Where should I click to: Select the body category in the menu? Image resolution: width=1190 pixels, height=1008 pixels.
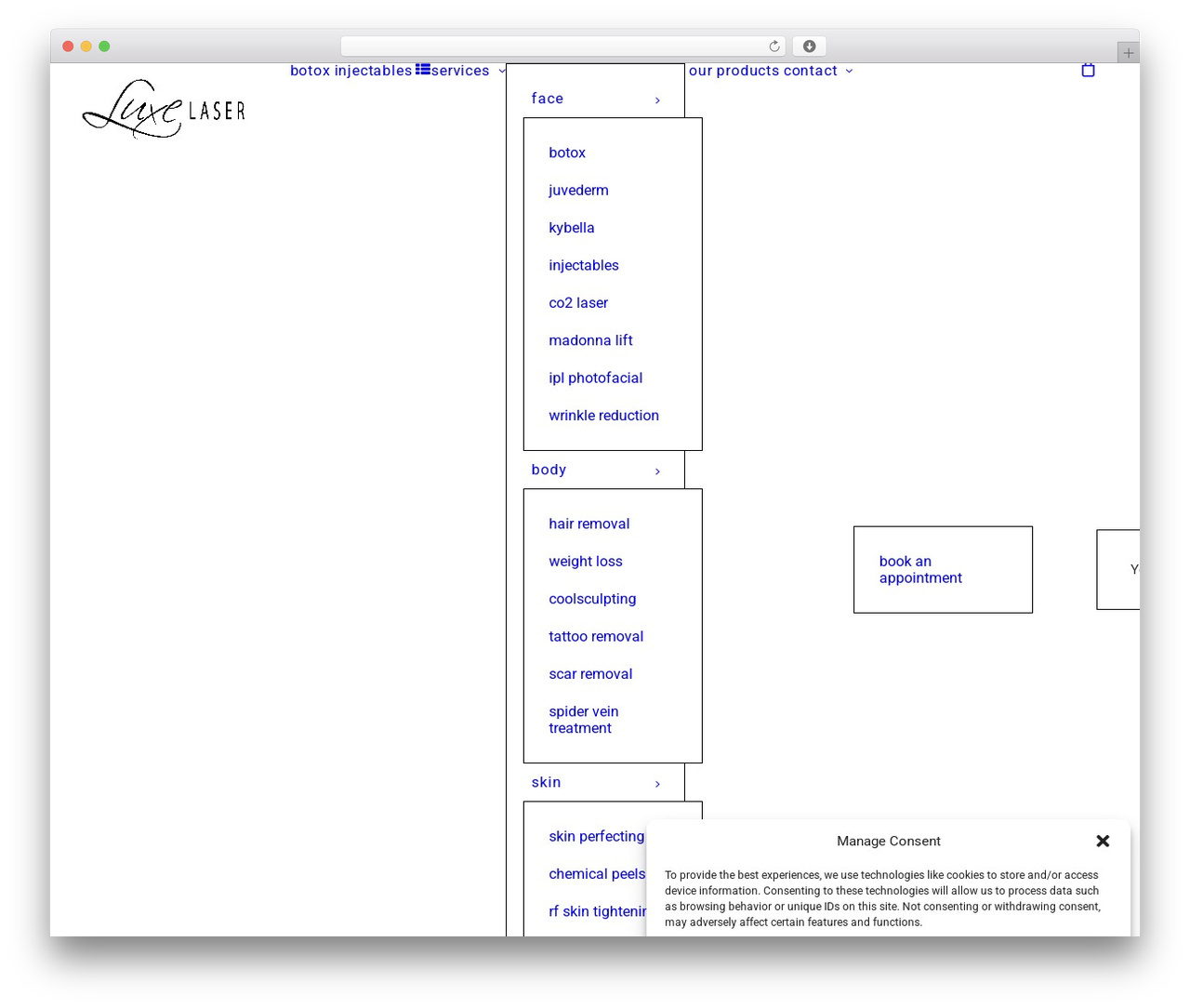[x=549, y=470]
